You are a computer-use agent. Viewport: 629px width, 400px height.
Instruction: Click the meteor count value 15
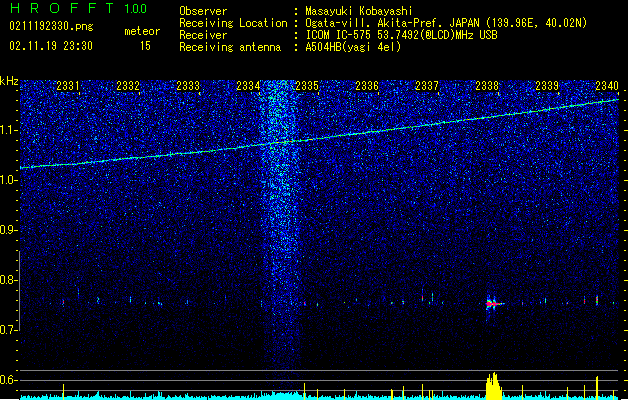point(145,46)
